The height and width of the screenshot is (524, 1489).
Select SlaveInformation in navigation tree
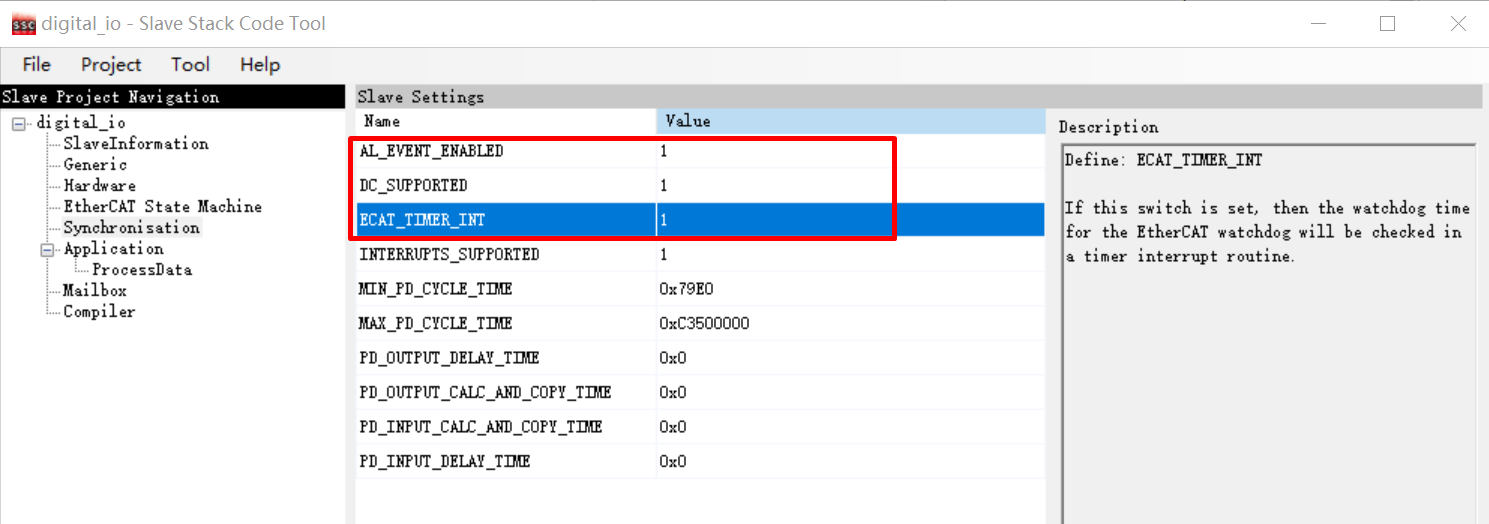136,144
